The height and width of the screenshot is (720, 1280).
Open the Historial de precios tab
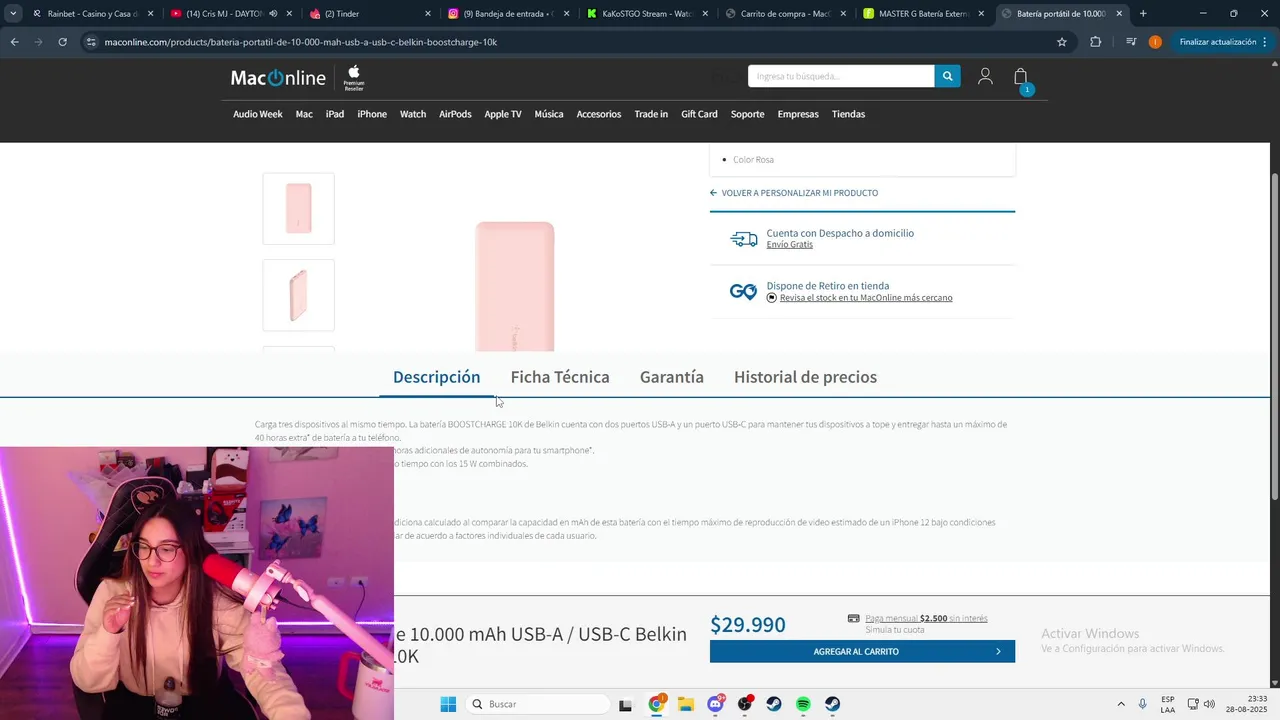coord(805,377)
